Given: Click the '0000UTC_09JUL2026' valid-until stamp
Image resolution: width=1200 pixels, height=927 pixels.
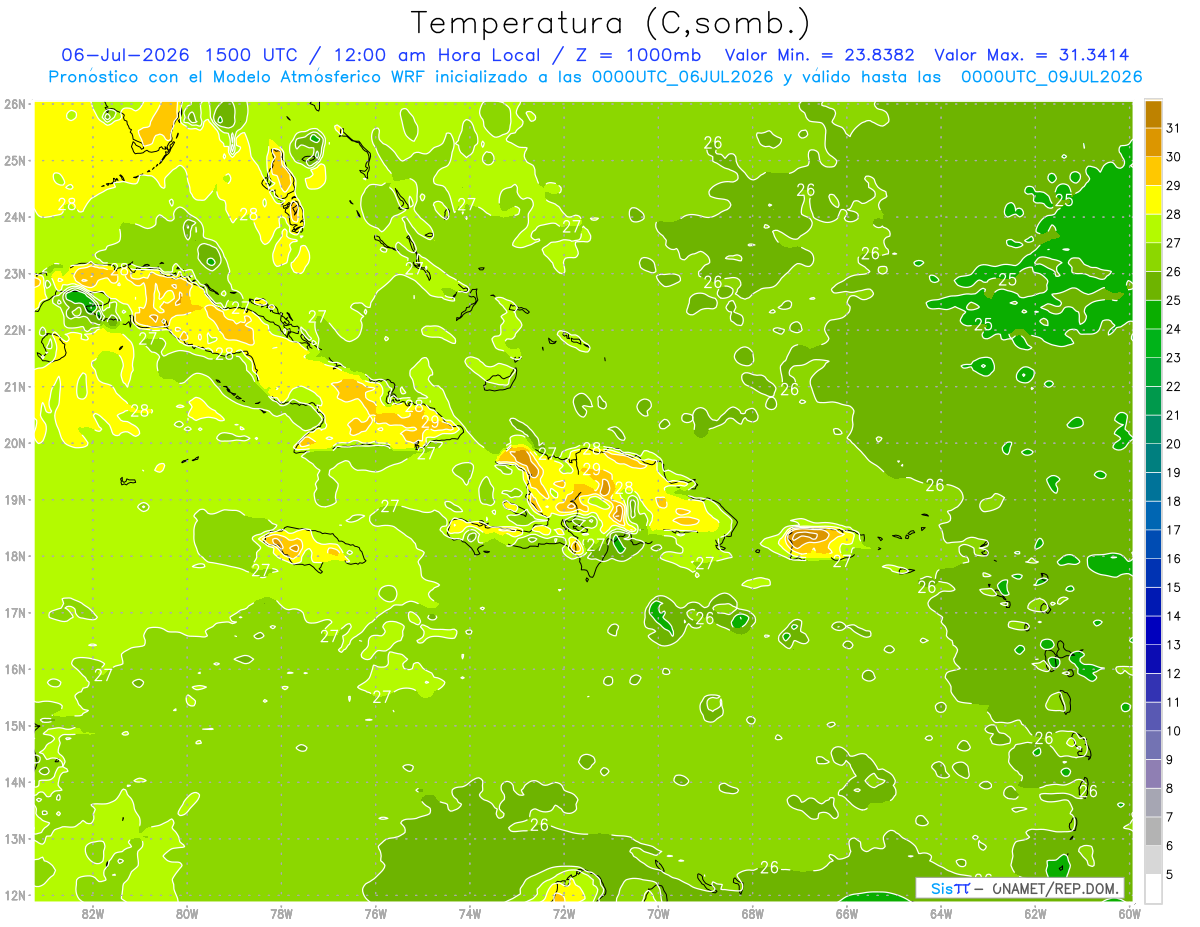Looking at the screenshot, I should (x=1051, y=76).
